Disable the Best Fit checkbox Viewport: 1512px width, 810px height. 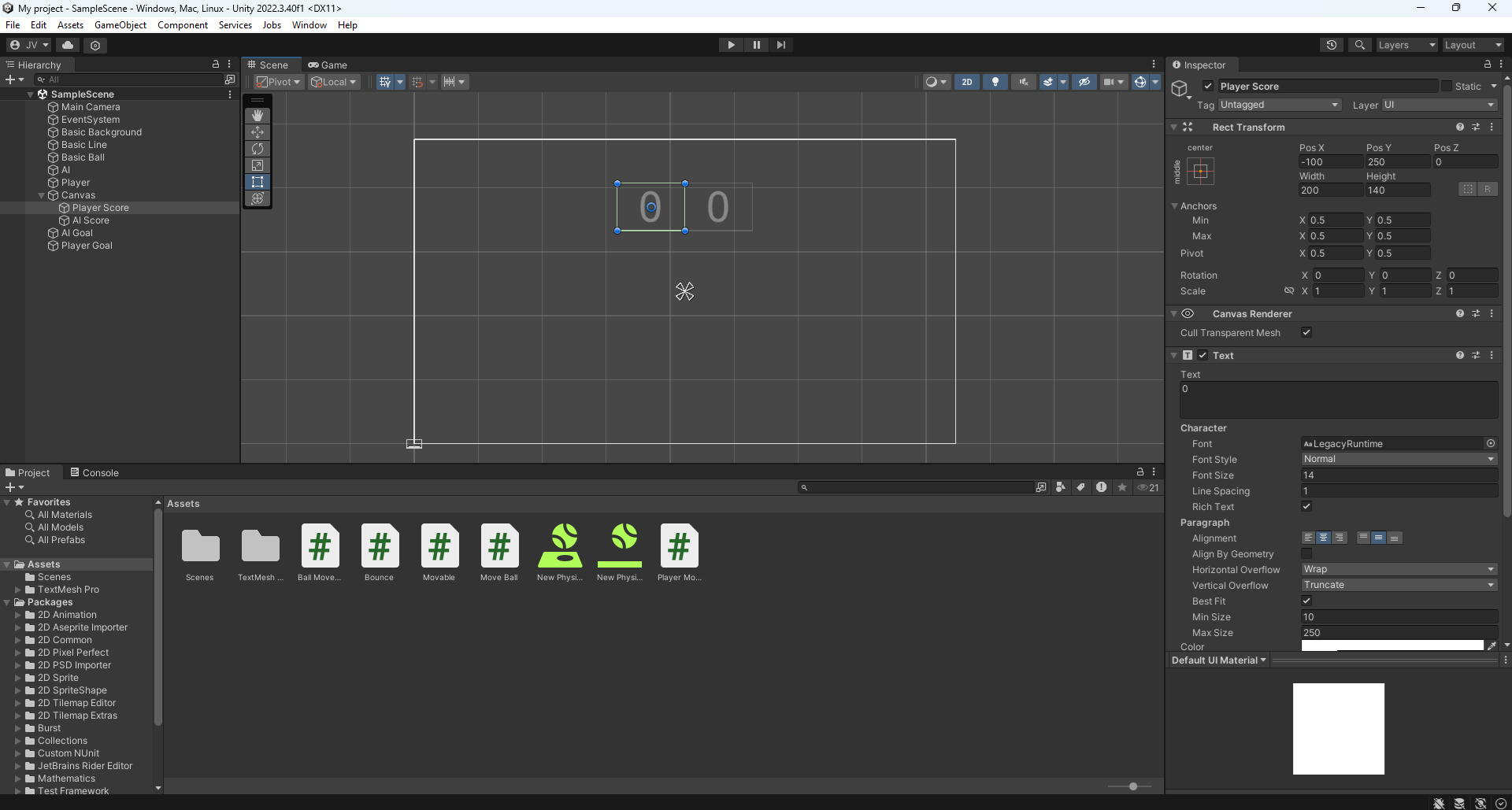[x=1306, y=601]
